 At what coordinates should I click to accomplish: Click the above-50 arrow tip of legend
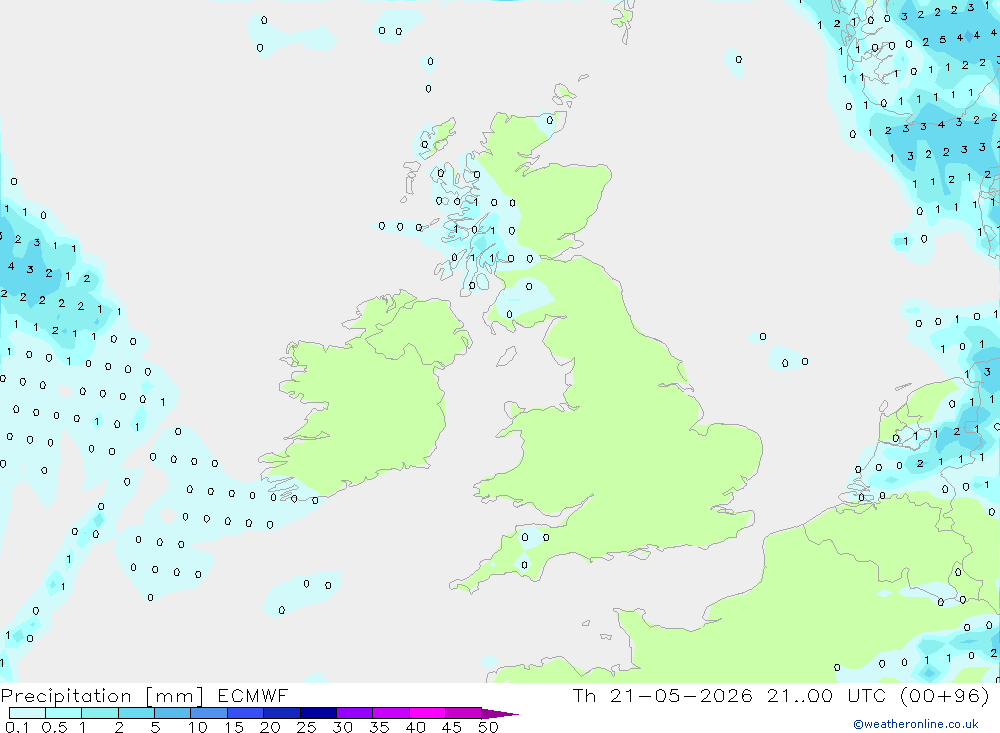pyautogui.click(x=500, y=714)
